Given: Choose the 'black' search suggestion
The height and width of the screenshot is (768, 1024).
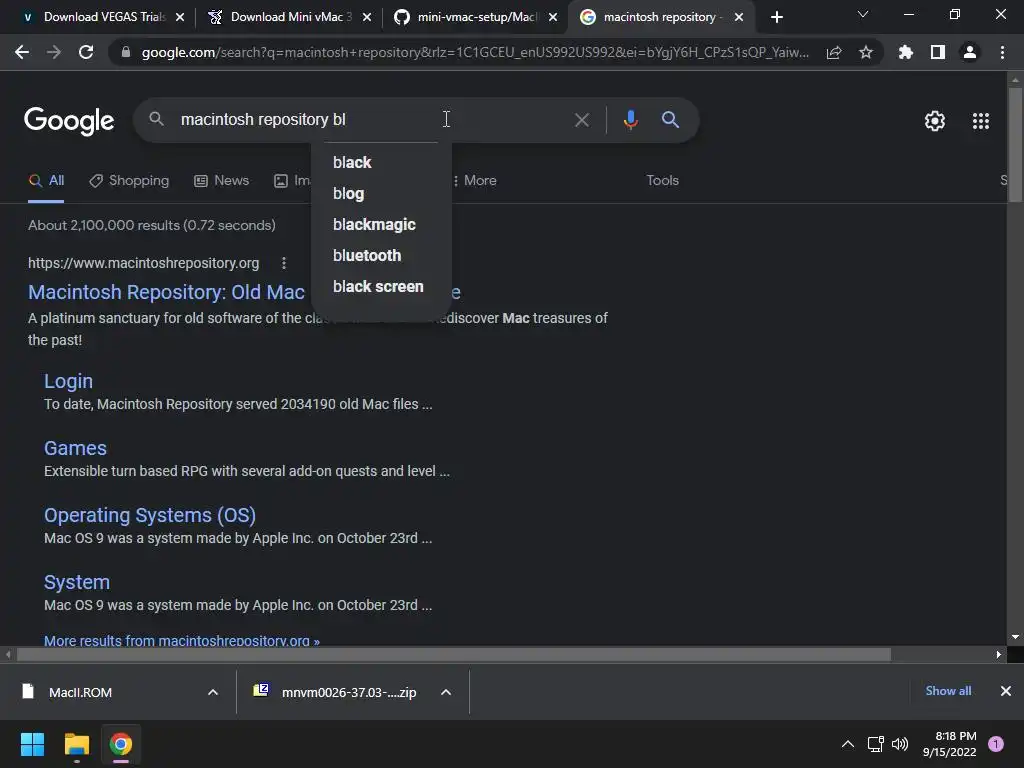Looking at the screenshot, I should (x=352, y=162).
